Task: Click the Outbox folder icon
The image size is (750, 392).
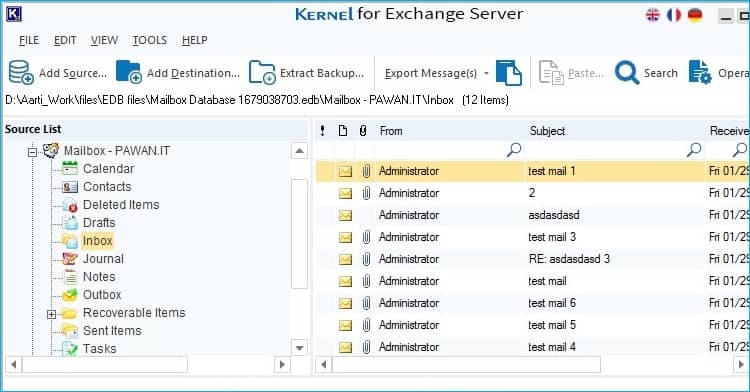Action: pyautogui.click(x=70, y=294)
